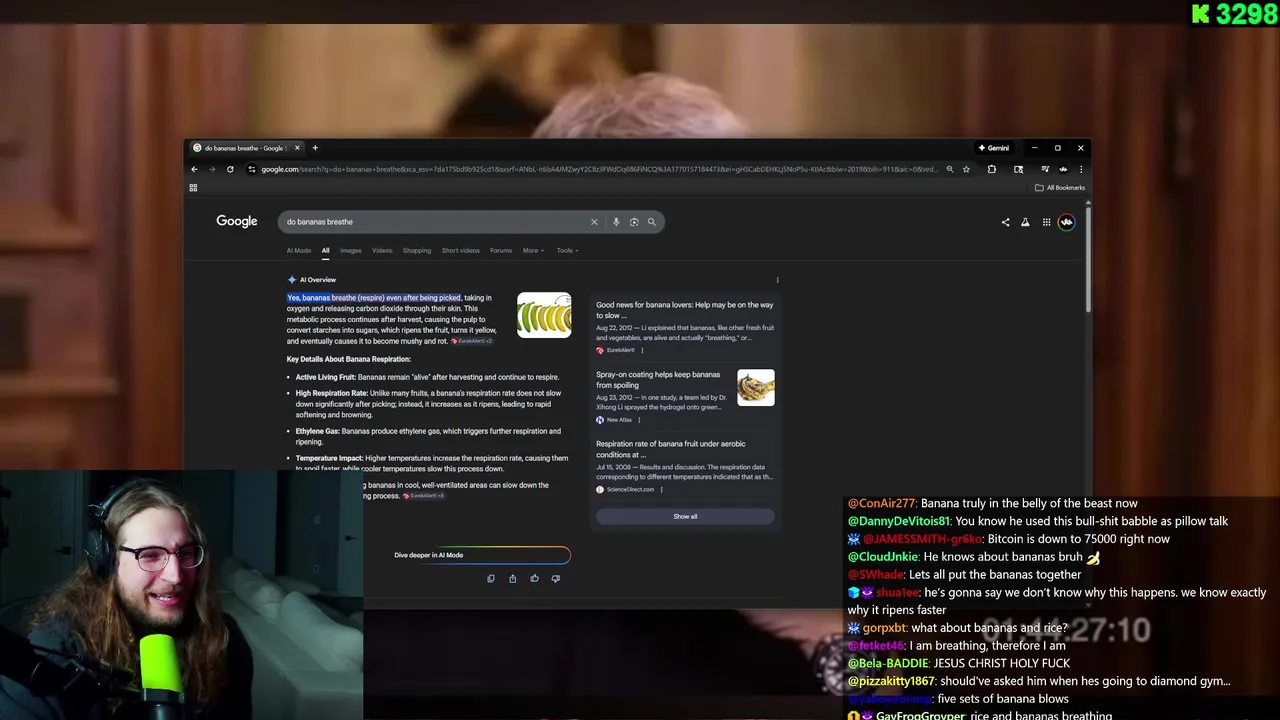
Task: Open 'Good news for banana lovers' article
Action: pos(684,309)
